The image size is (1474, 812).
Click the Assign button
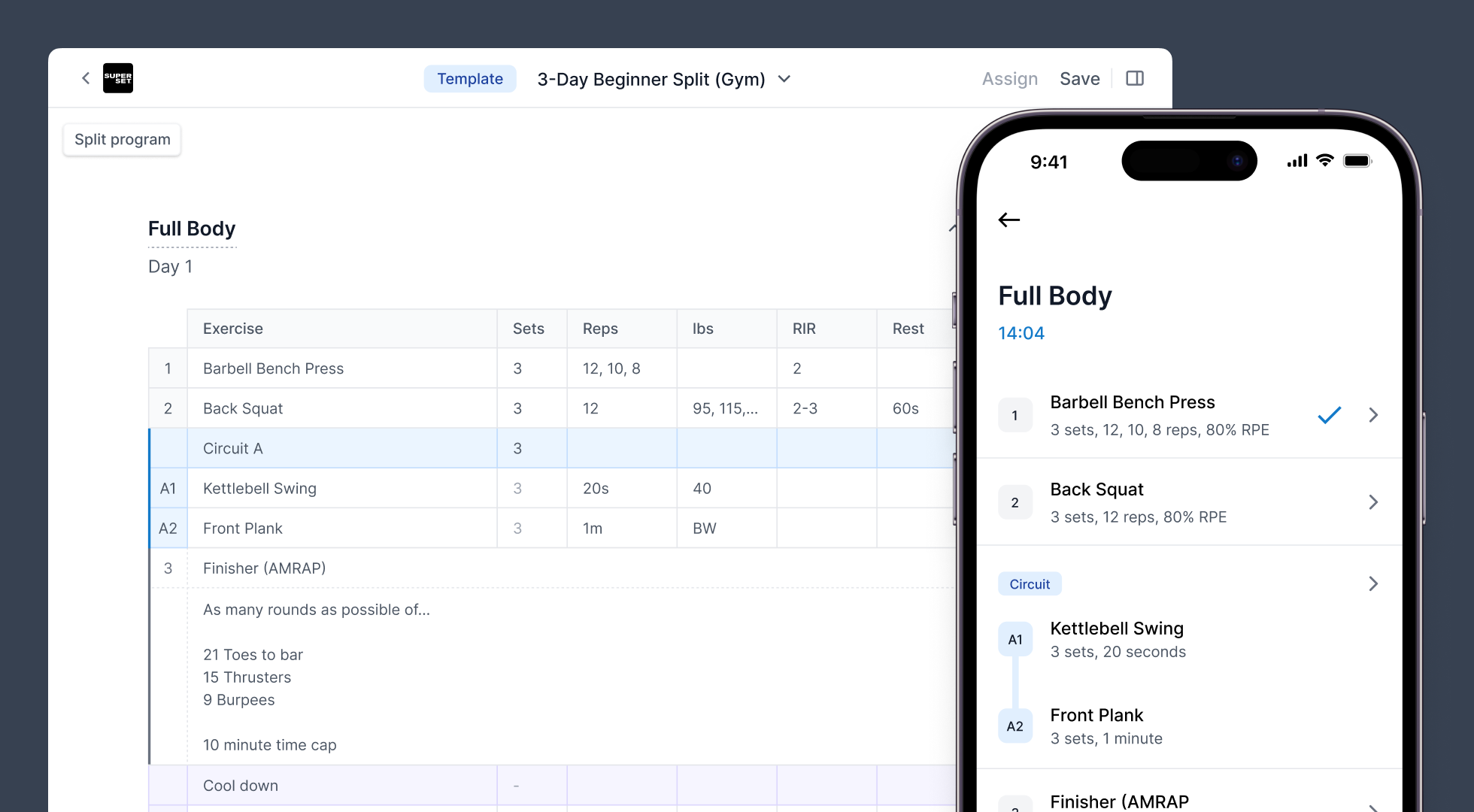(x=1009, y=79)
